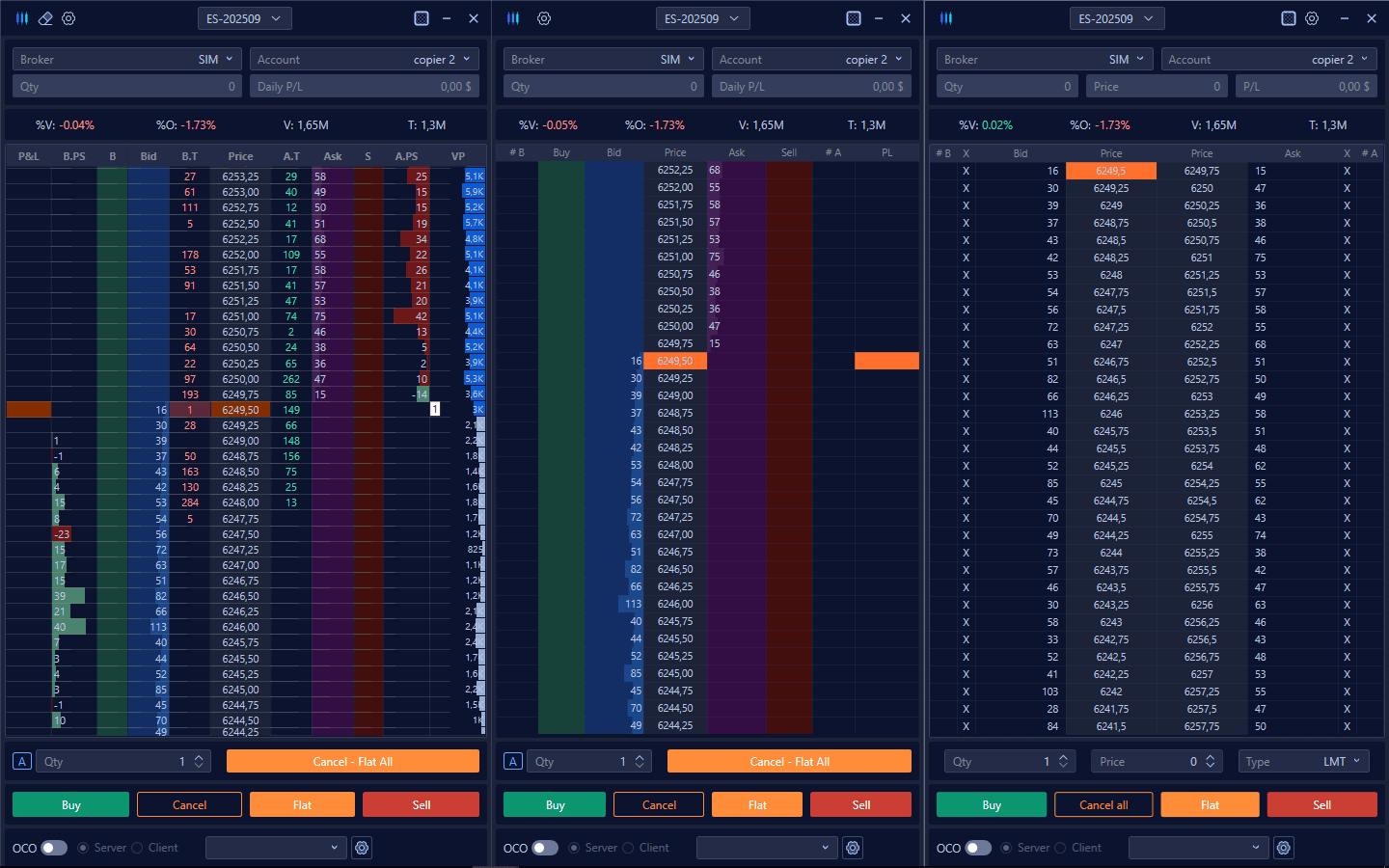
Task: Click the OCO settings gear in the right panel
Action: [x=1284, y=848]
